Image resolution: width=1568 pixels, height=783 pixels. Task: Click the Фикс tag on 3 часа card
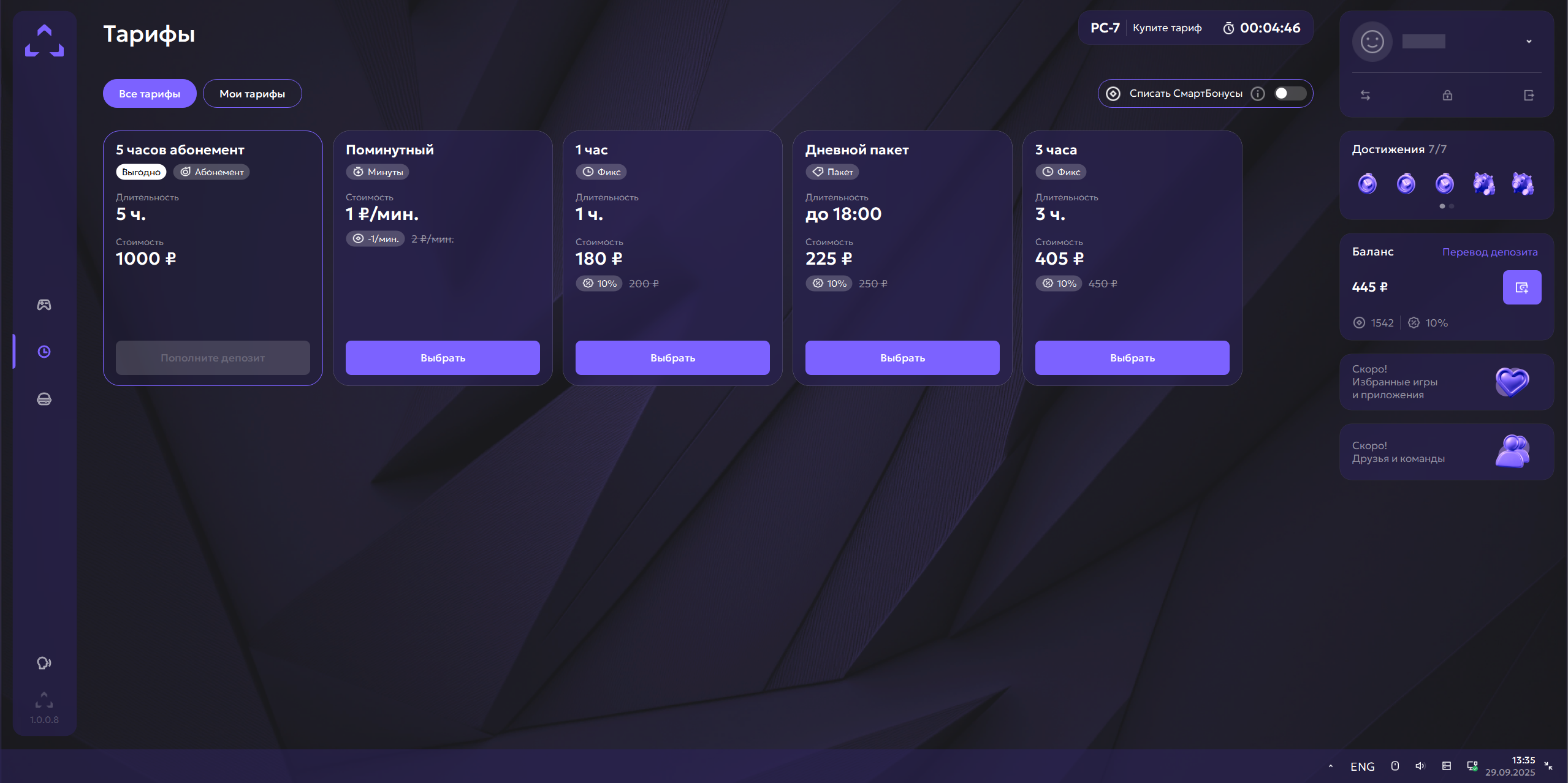coord(1061,172)
